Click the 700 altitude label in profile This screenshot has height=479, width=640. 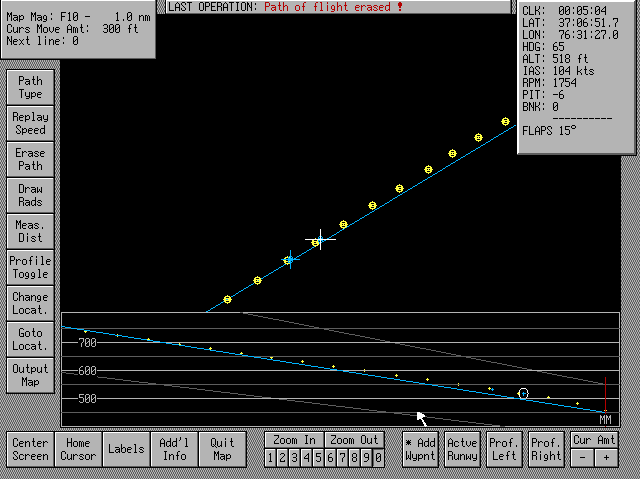(x=88, y=343)
